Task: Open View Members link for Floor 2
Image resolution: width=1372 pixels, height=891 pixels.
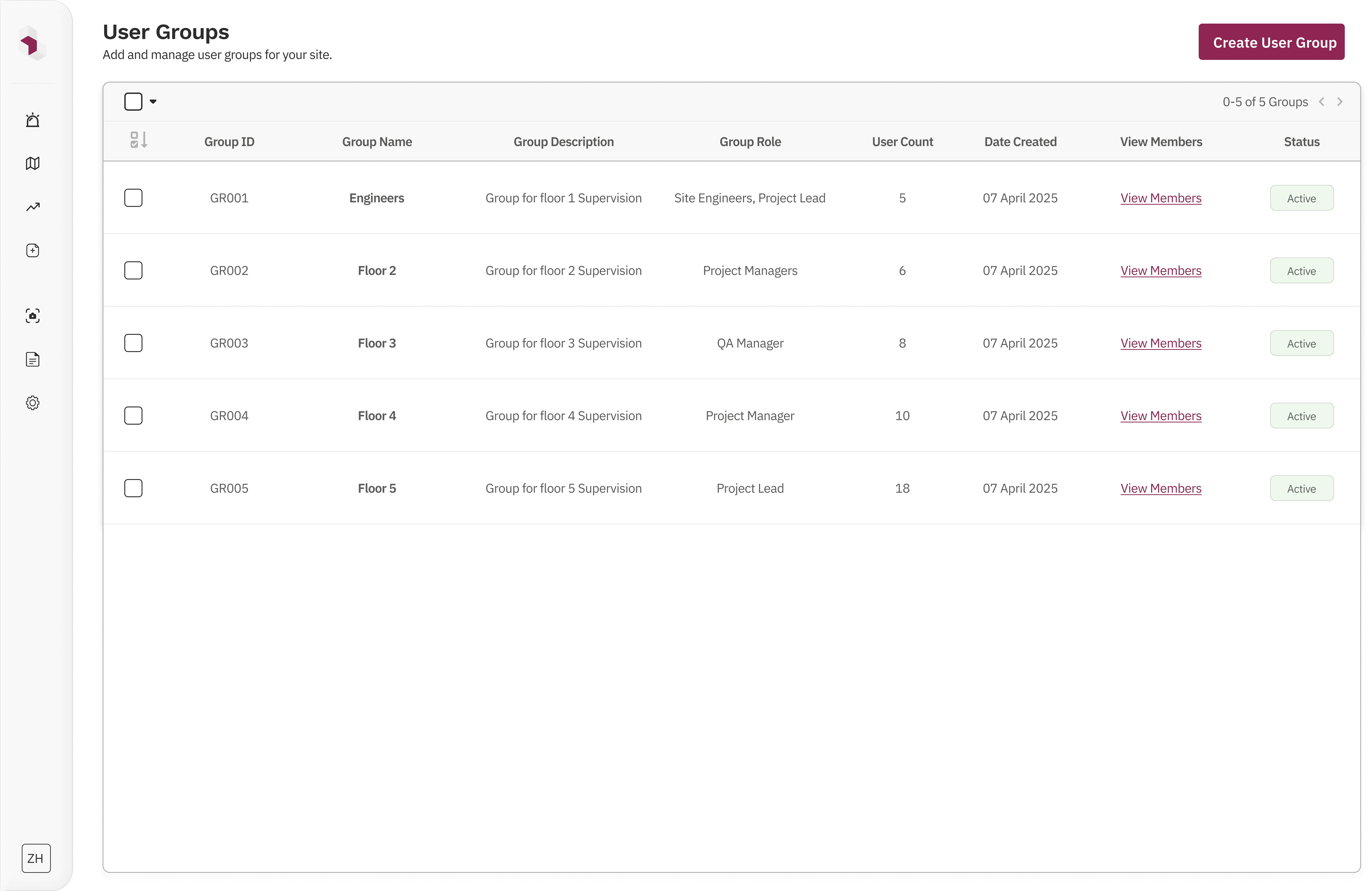Action: (1160, 271)
